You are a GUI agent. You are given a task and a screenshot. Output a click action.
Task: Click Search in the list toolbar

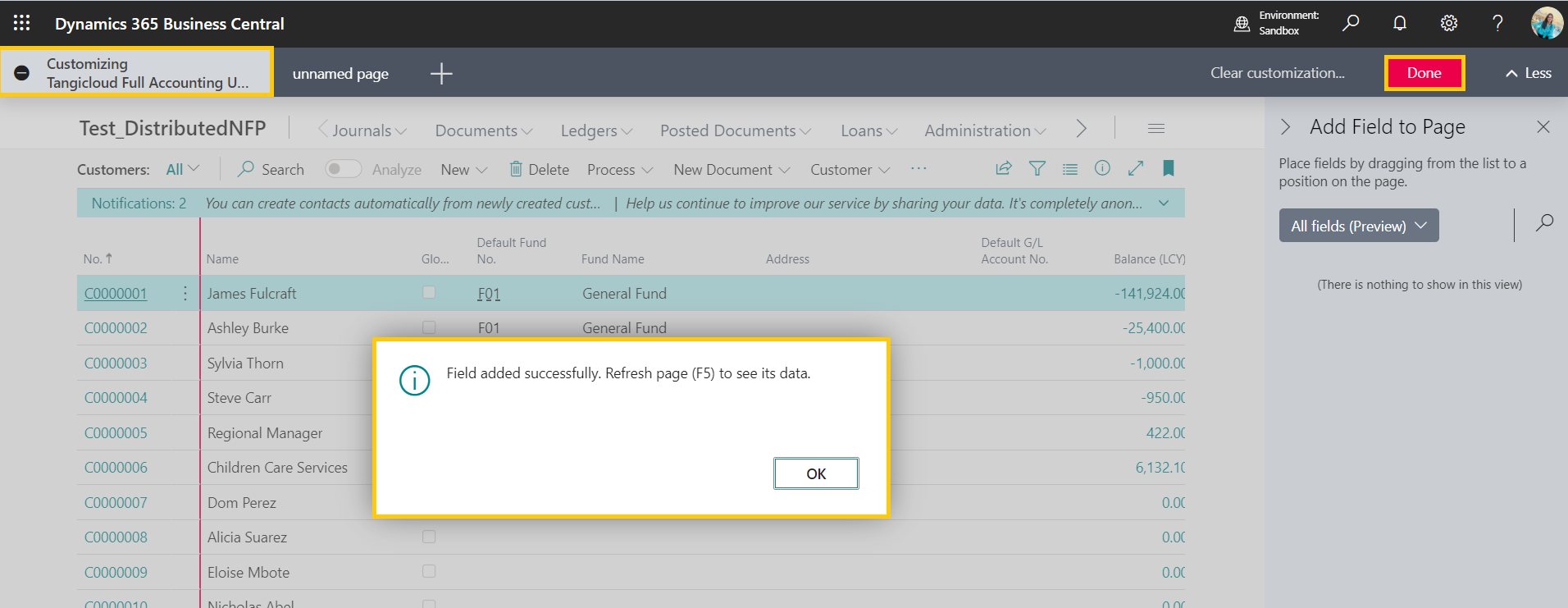coord(271,170)
